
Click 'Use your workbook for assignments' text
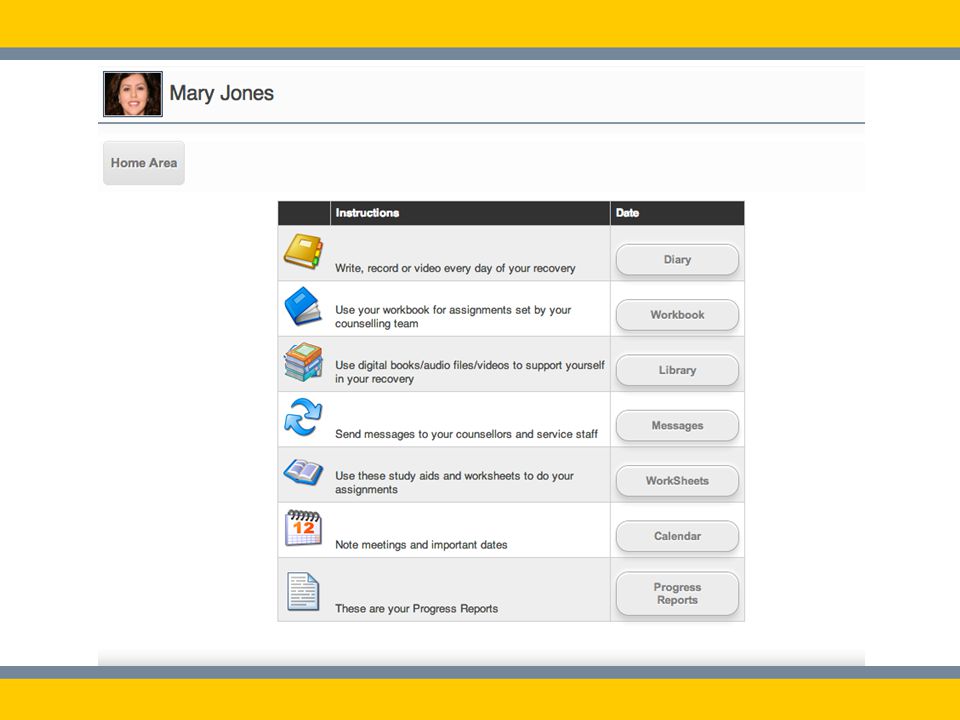[424, 310]
